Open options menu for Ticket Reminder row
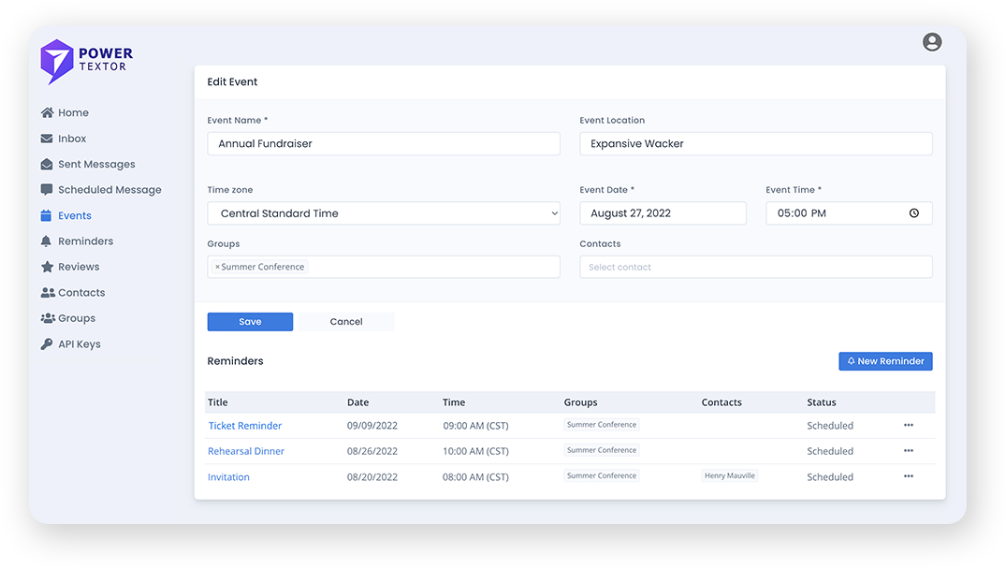 (x=908, y=425)
